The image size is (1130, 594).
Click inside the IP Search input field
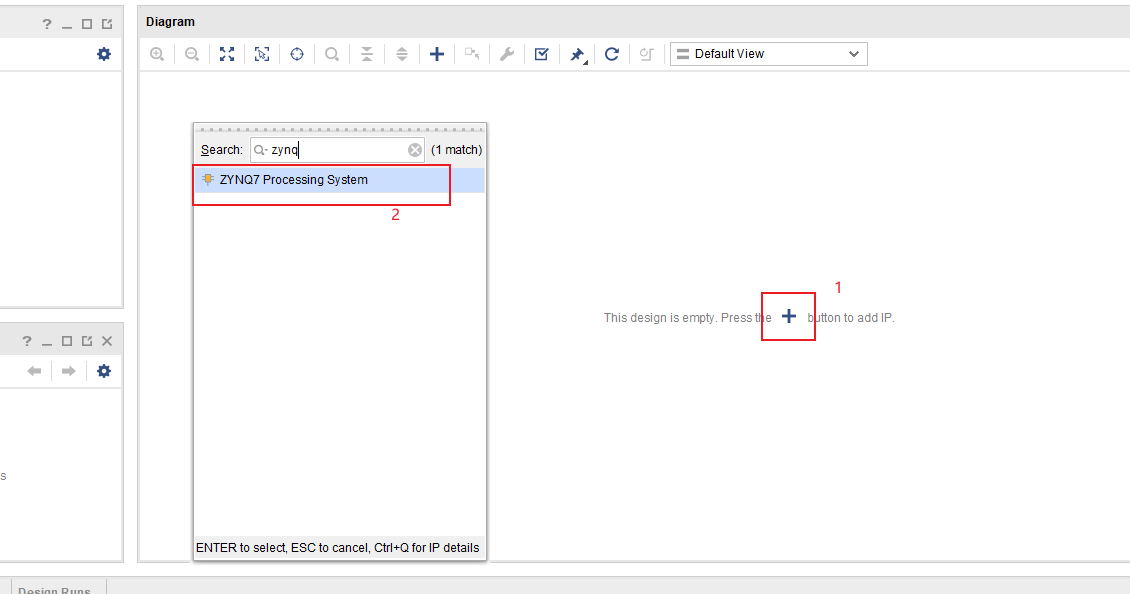pos(337,150)
